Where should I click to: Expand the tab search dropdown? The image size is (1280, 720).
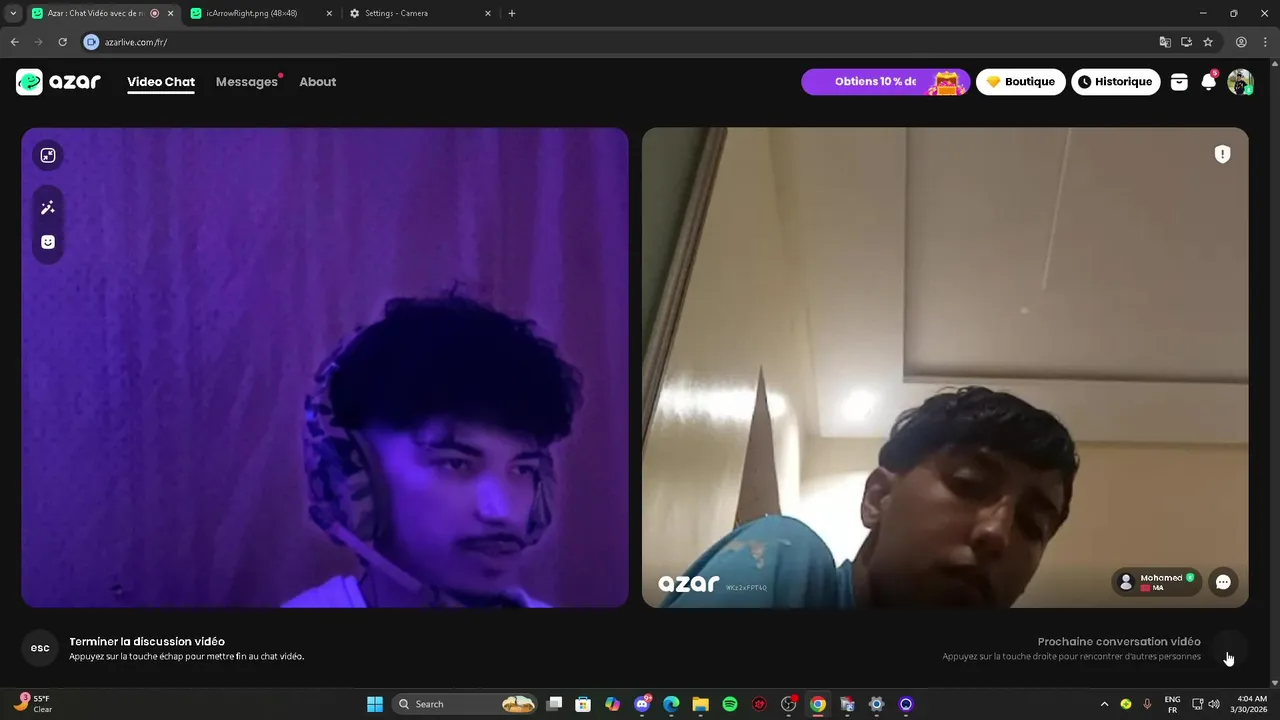12,13
